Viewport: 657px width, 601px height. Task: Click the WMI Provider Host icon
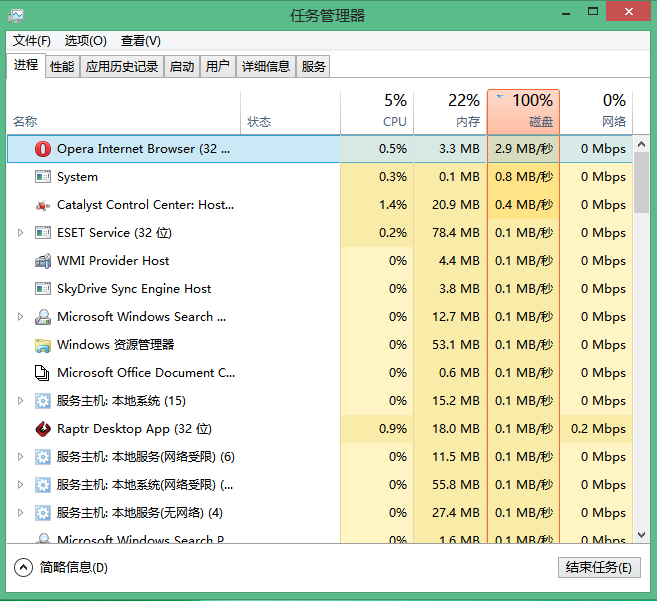point(43,261)
